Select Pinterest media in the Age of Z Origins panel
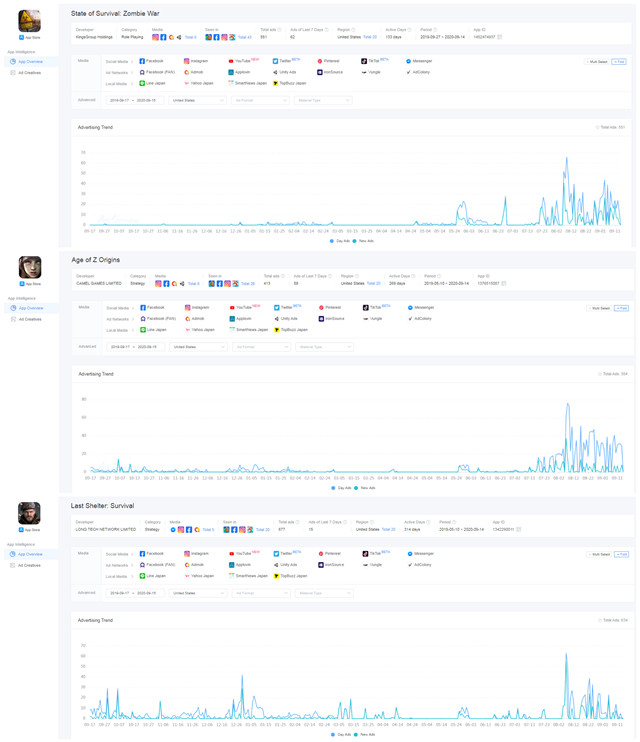 tap(331, 307)
